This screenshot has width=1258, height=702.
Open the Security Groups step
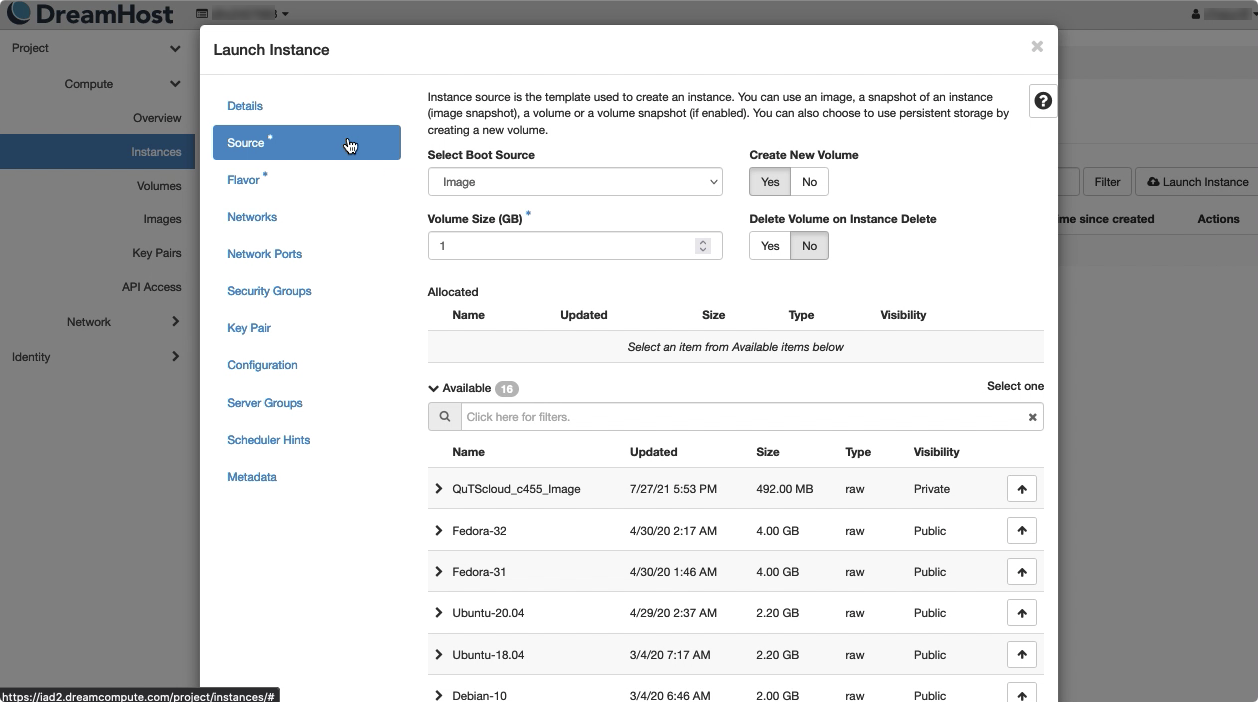coord(269,291)
